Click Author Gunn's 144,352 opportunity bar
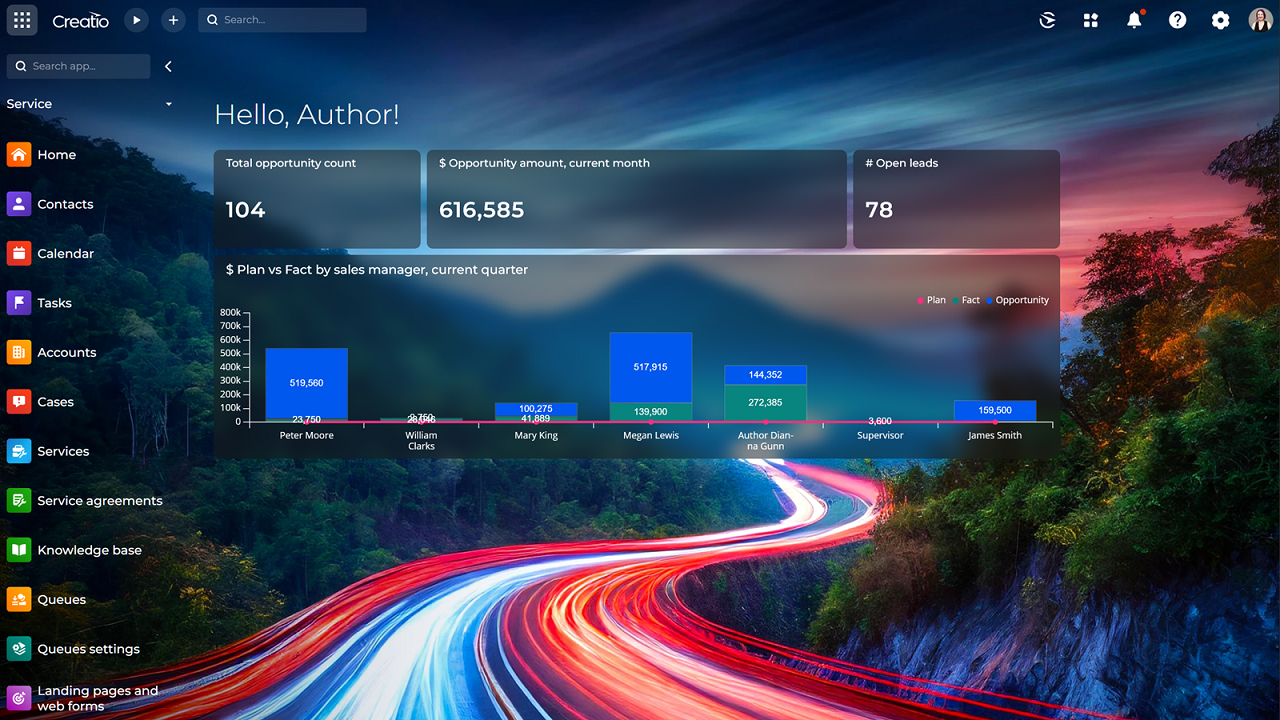This screenshot has width=1280, height=720. pyautogui.click(x=766, y=375)
